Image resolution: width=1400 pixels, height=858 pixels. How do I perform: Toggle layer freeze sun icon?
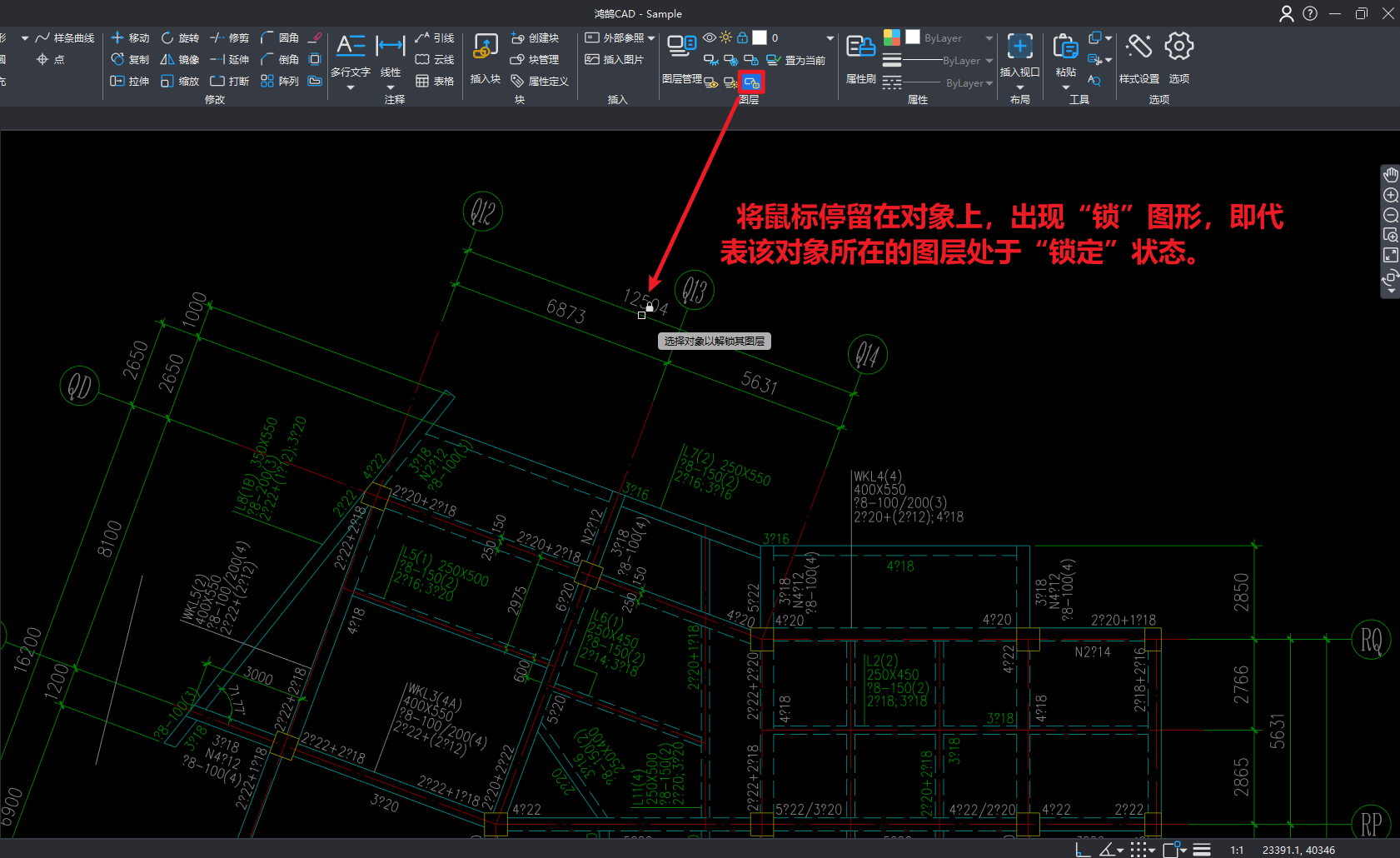(726, 37)
